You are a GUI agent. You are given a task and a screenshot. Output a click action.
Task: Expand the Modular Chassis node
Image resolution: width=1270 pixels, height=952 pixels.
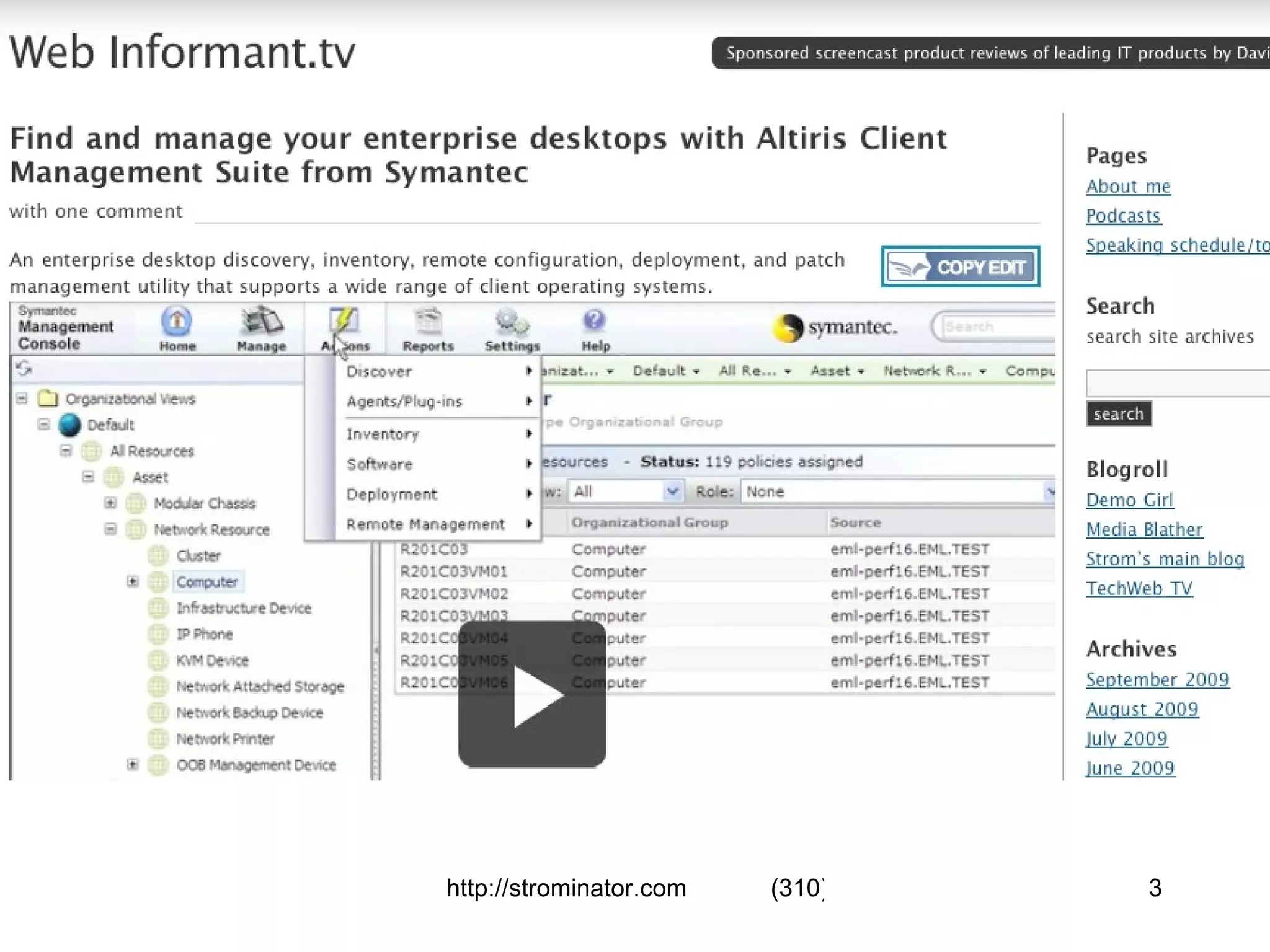(110, 503)
